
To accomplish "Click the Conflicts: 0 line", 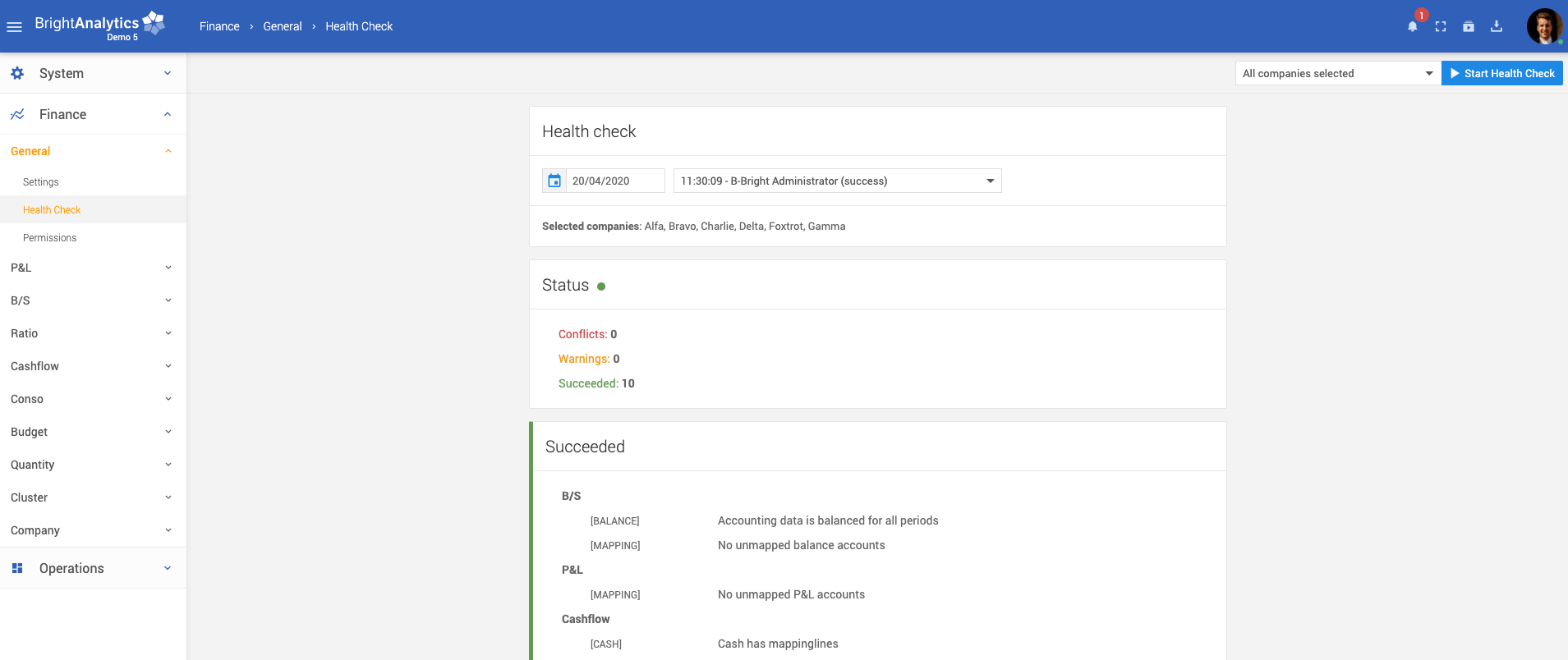I will click(587, 334).
